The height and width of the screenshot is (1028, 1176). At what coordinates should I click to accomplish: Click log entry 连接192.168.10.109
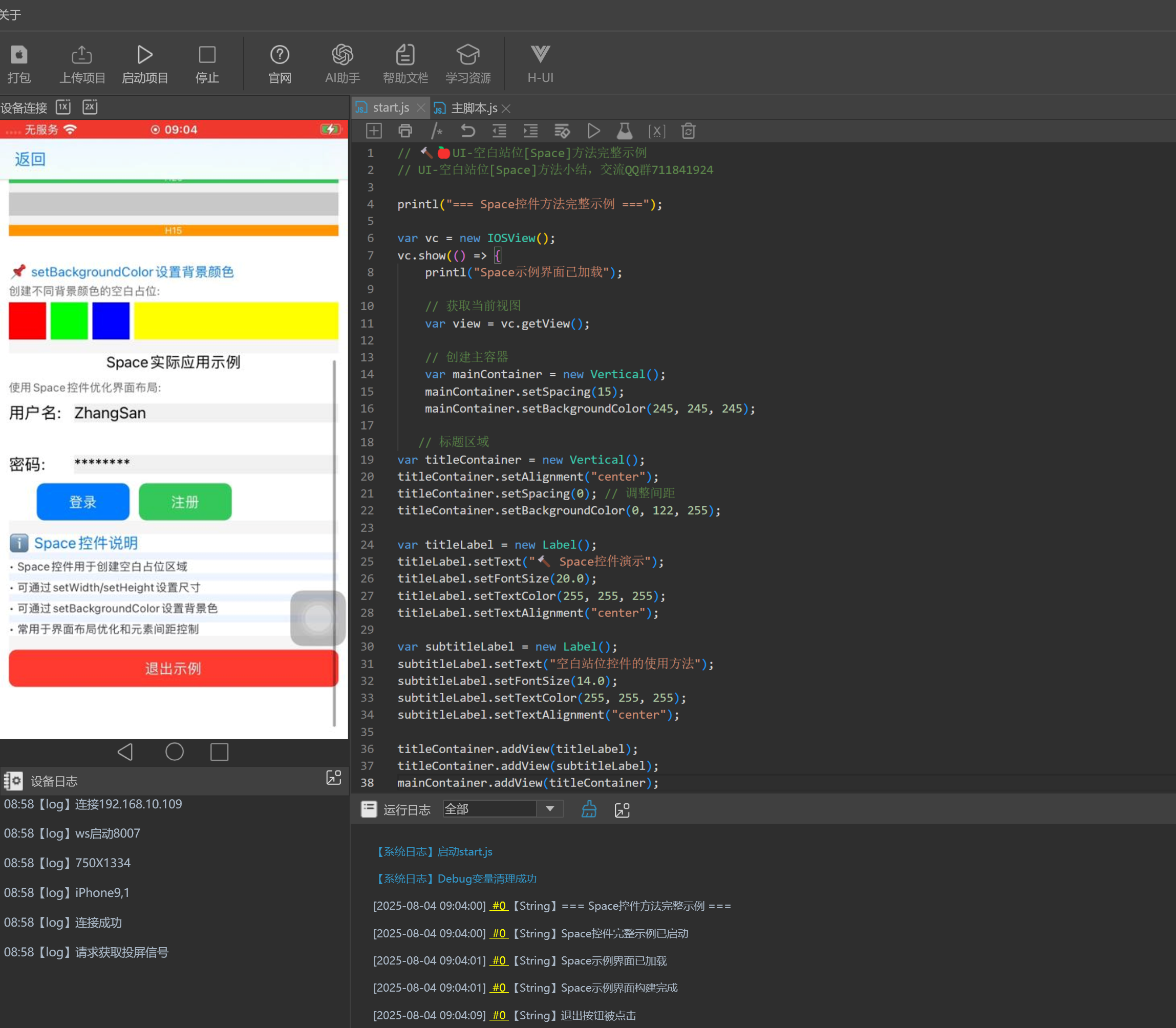tap(93, 804)
